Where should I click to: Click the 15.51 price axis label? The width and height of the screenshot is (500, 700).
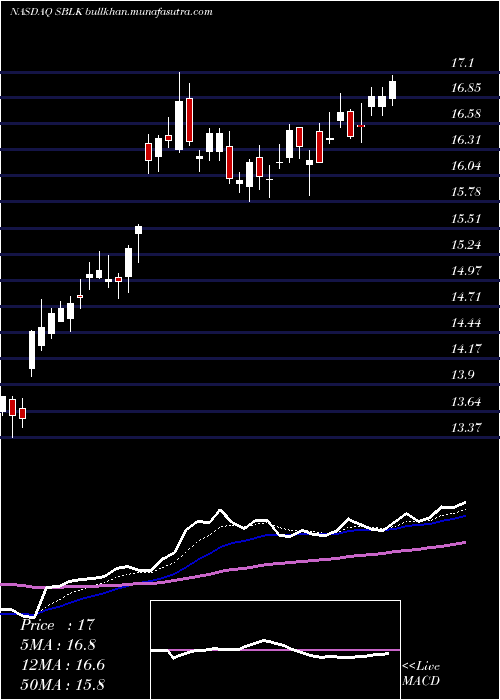tap(465, 219)
